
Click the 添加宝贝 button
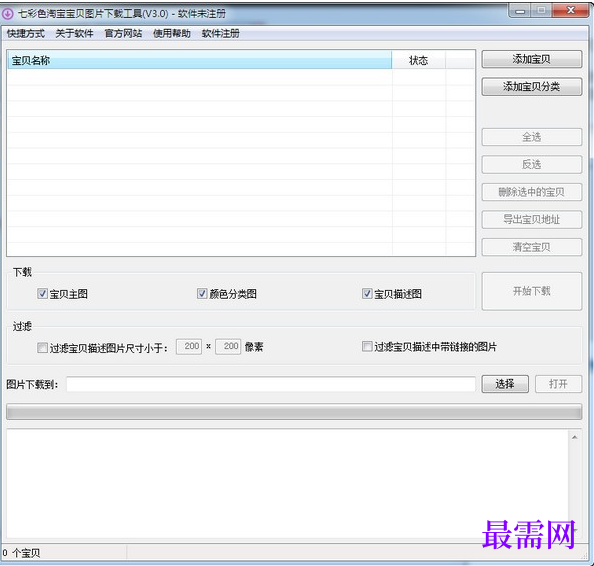click(x=531, y=59)
